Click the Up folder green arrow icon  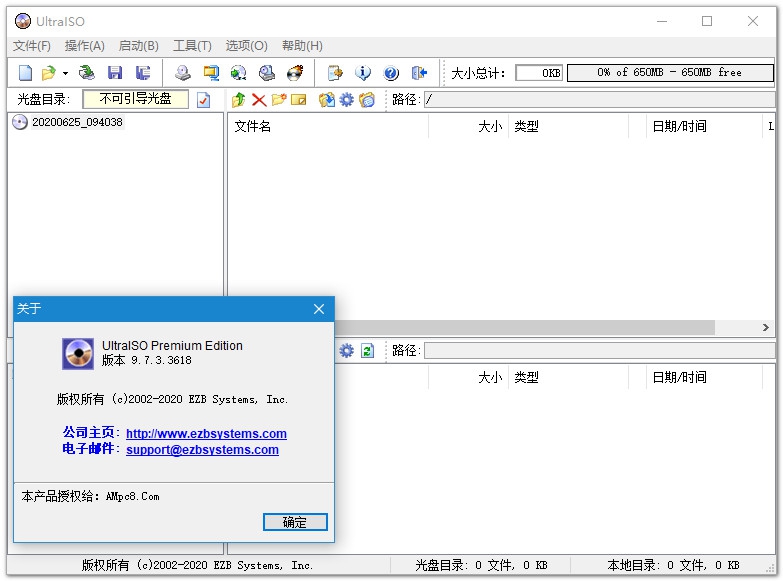(x=238, y=100)
